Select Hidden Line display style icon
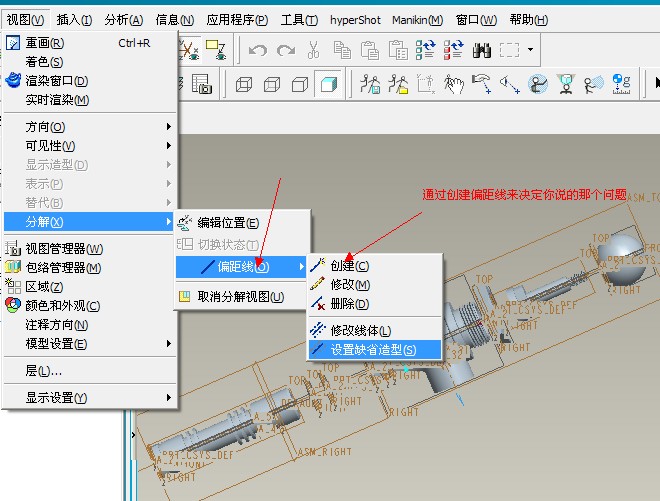Screen dimensions: 660x501 [x=272, y=84]
